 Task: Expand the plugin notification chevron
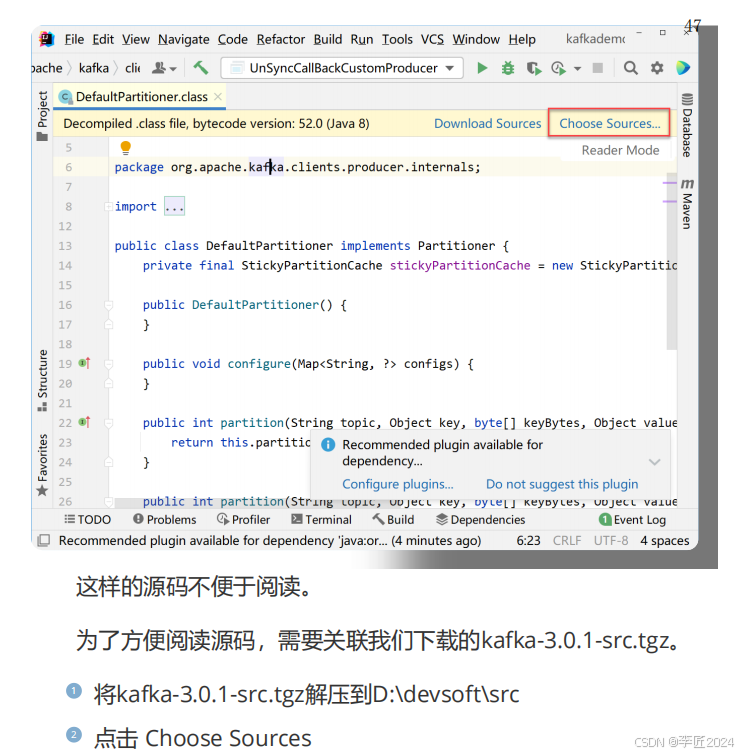(x=654, y=462)
